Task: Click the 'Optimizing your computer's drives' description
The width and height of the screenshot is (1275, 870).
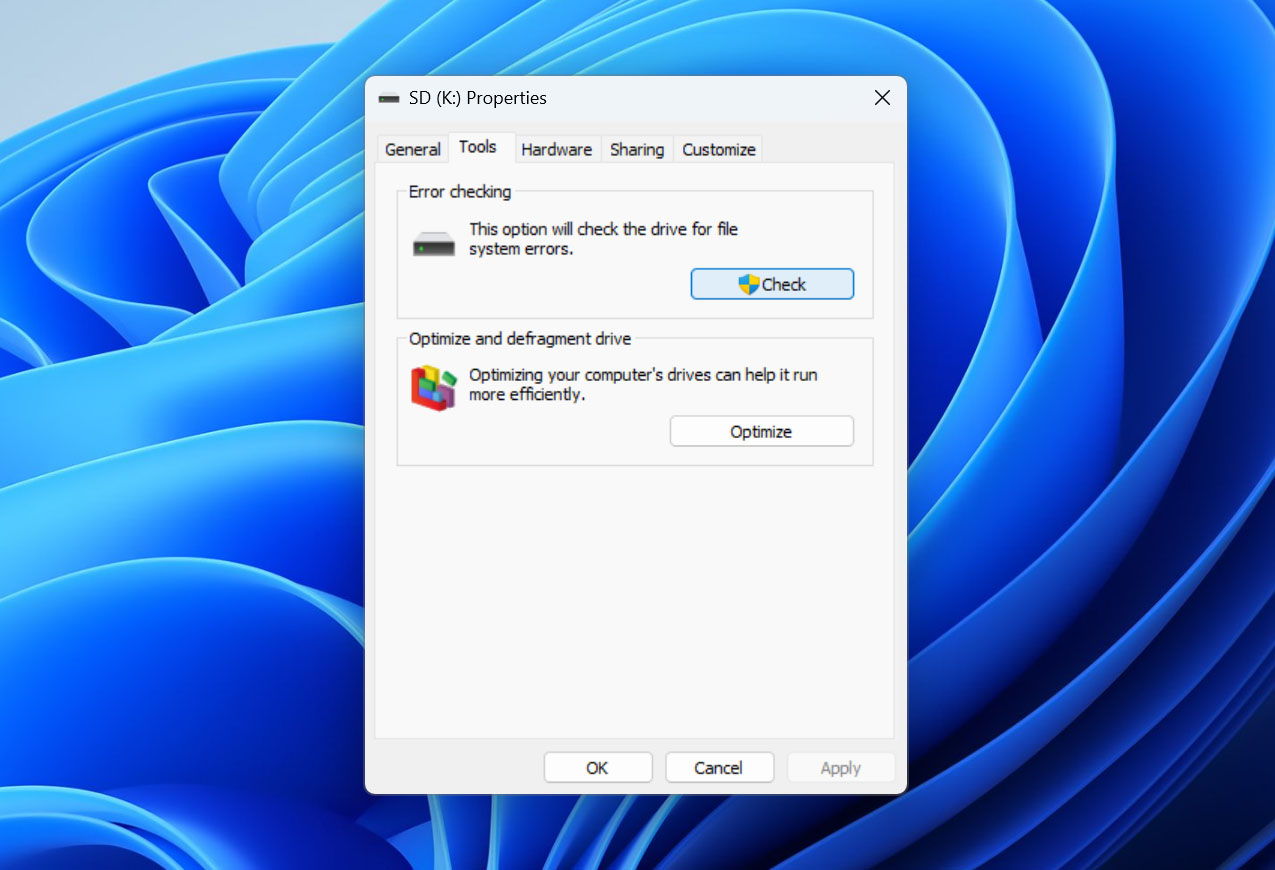Action: [x=644, y=385]
